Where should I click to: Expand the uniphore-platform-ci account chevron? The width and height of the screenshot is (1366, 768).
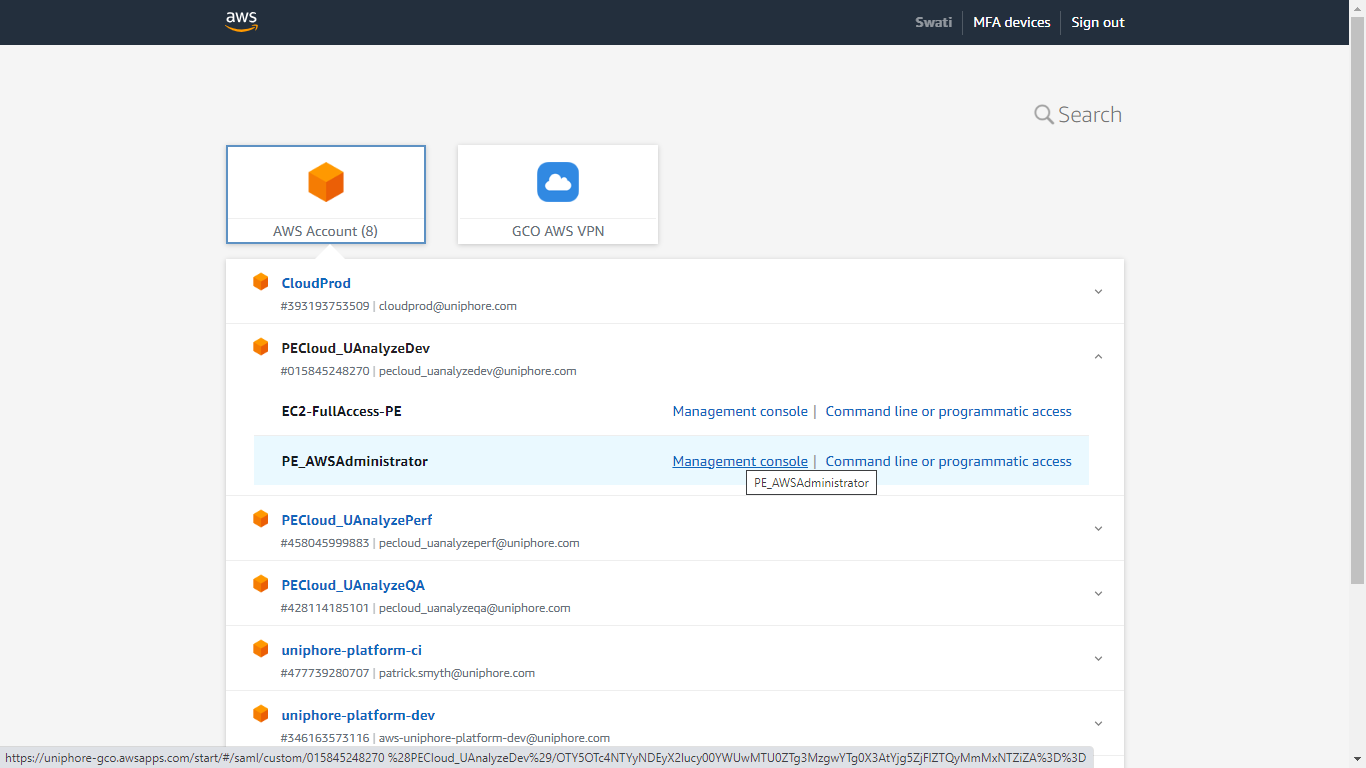coord(1098,659)
